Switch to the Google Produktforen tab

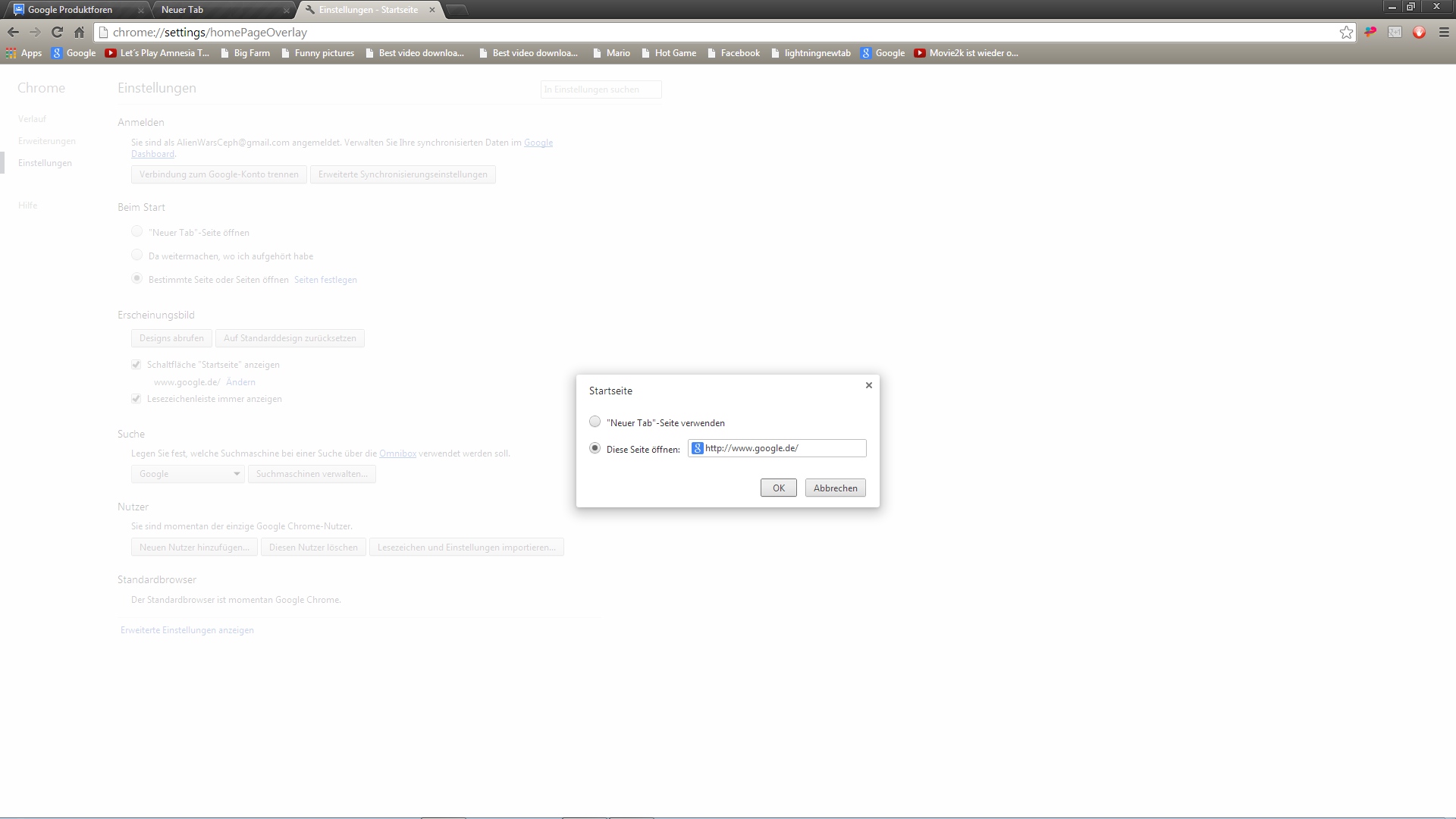pos(71,10)
